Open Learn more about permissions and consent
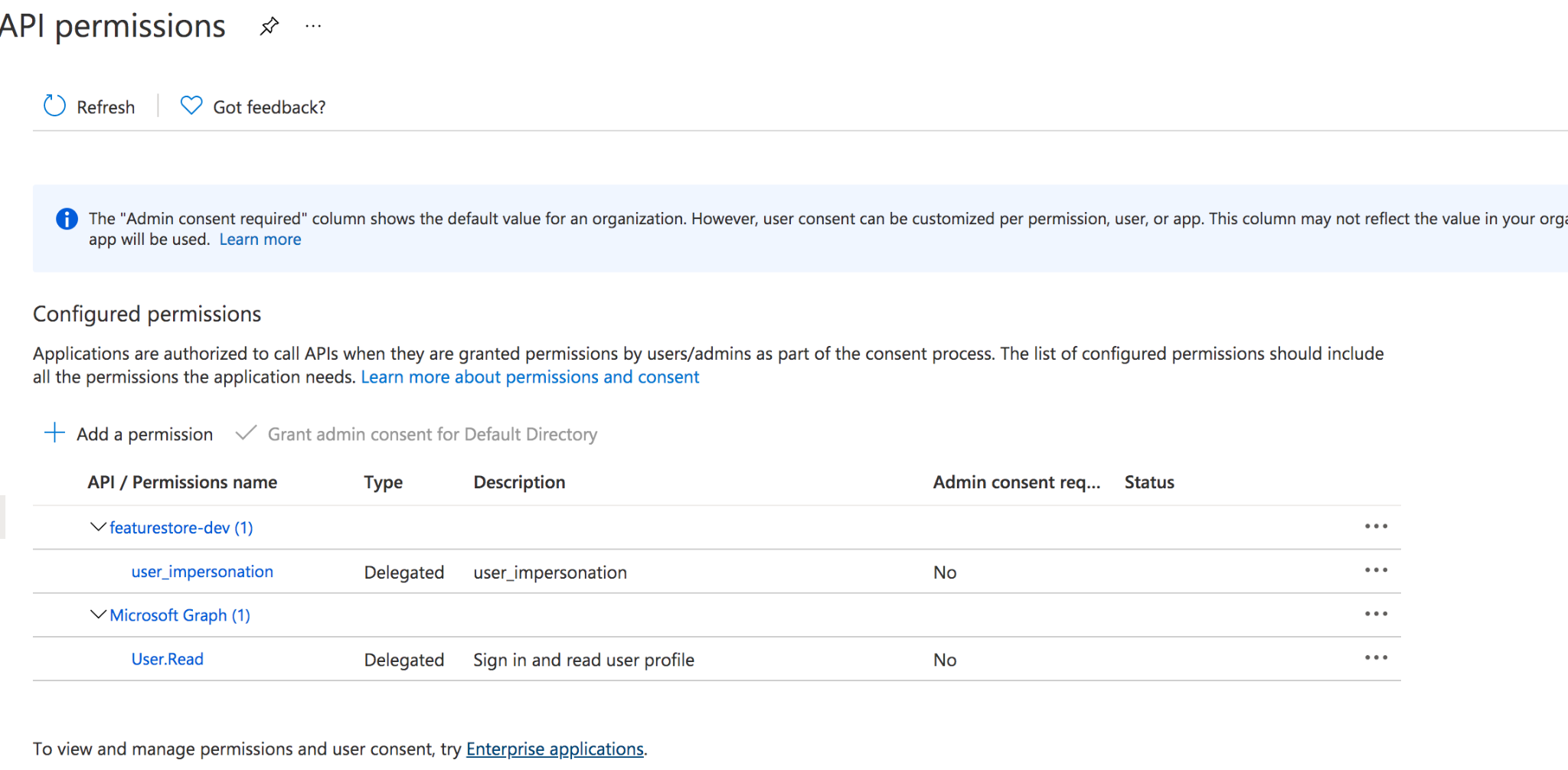This screenshot has height=770, width=1568. tap(530, 377)
